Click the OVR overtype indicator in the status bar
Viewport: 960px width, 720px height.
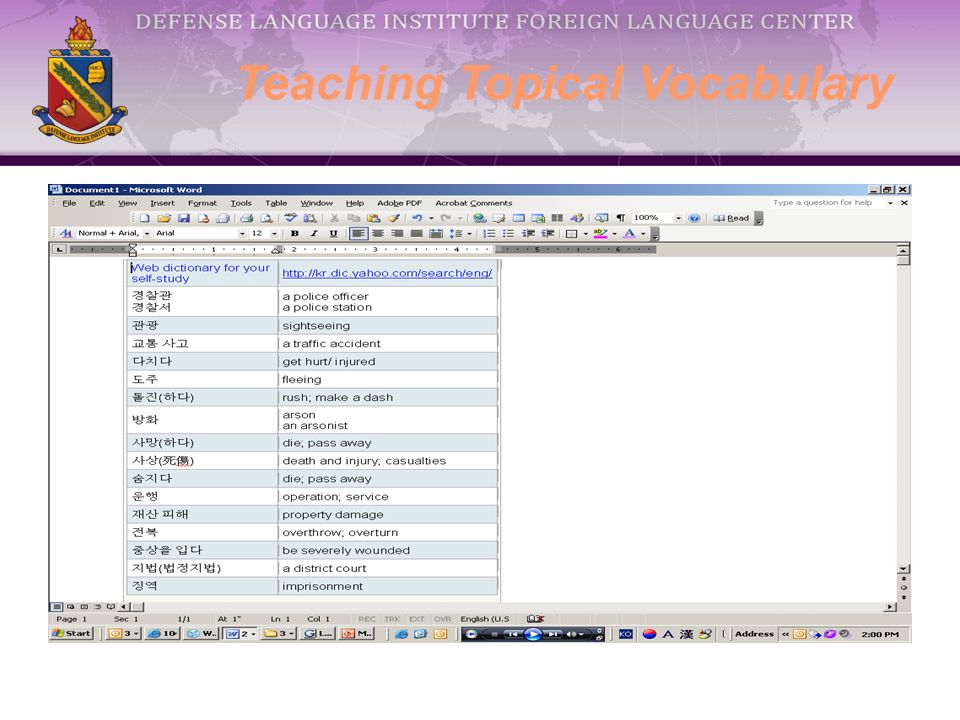coord(442,619)
